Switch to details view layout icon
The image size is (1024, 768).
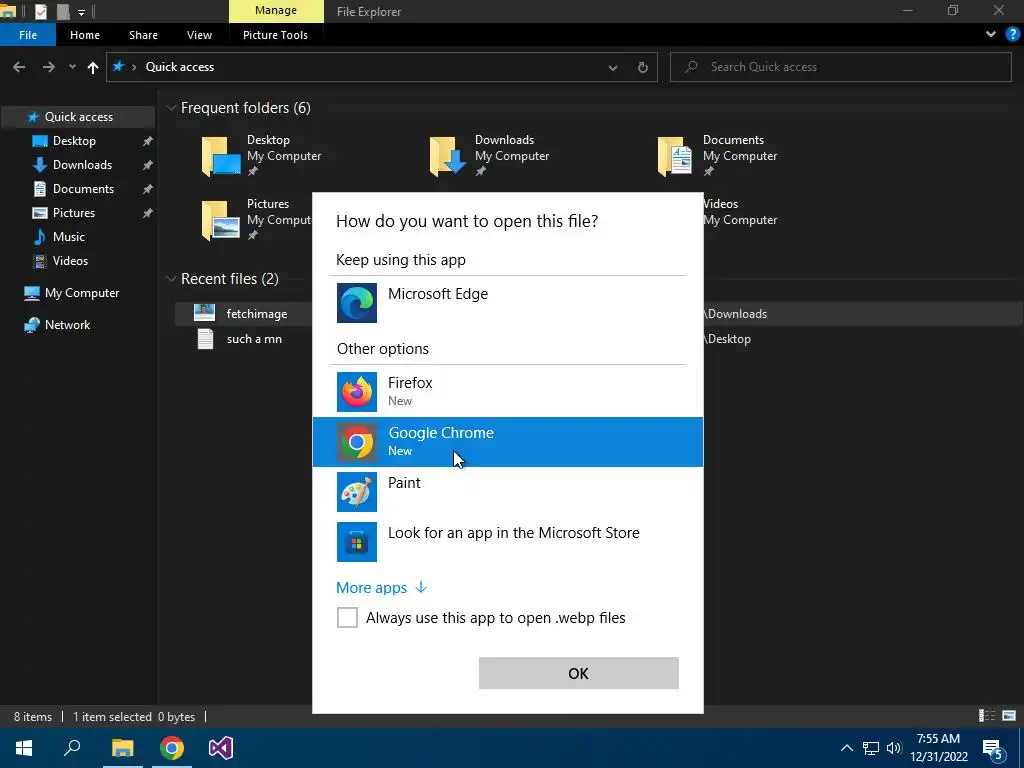(x=987, y=716)
